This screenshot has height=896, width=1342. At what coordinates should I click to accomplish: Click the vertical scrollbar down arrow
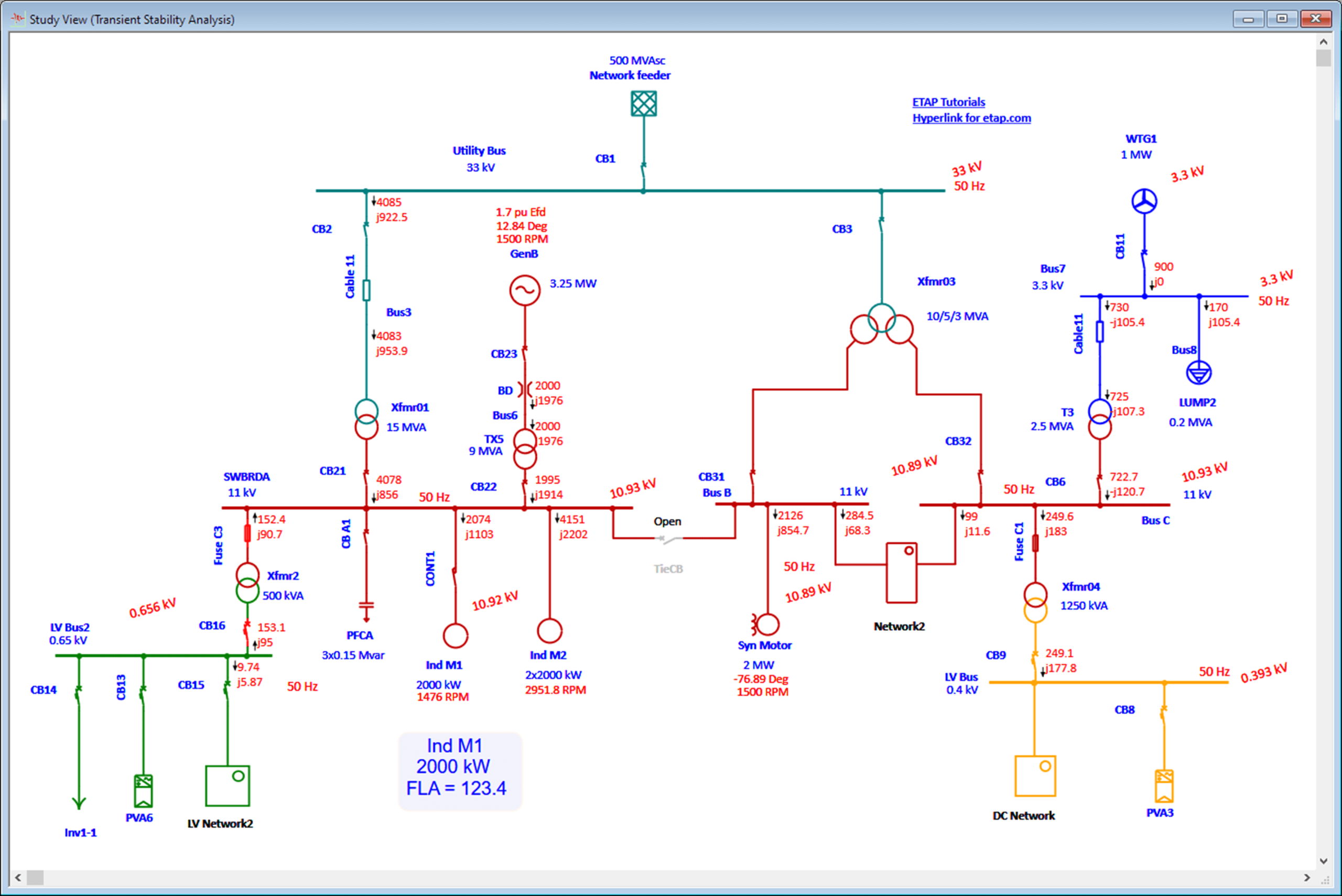tap(1324, 861)
